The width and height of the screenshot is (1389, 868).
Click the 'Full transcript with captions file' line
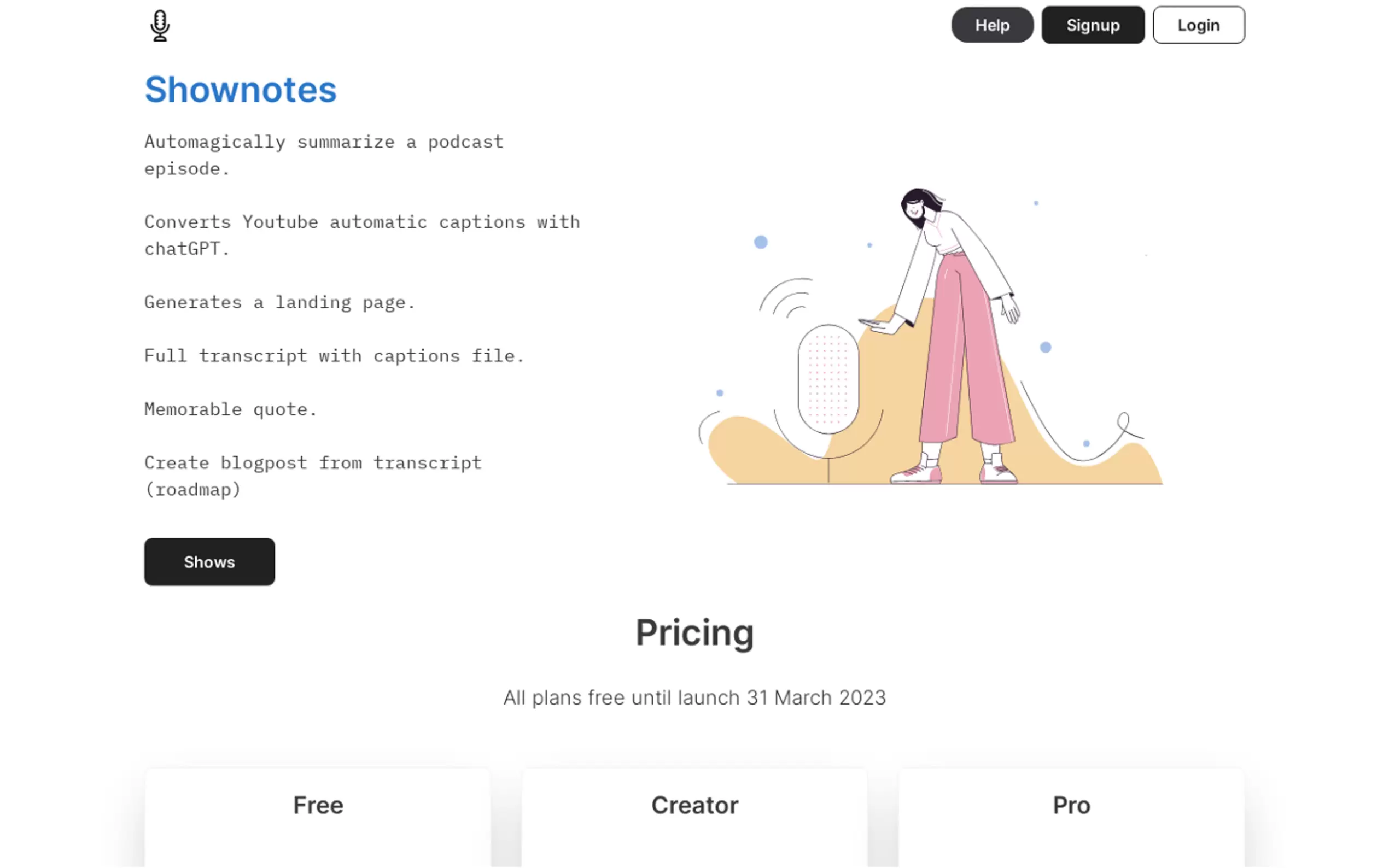(x=334, y=356)
